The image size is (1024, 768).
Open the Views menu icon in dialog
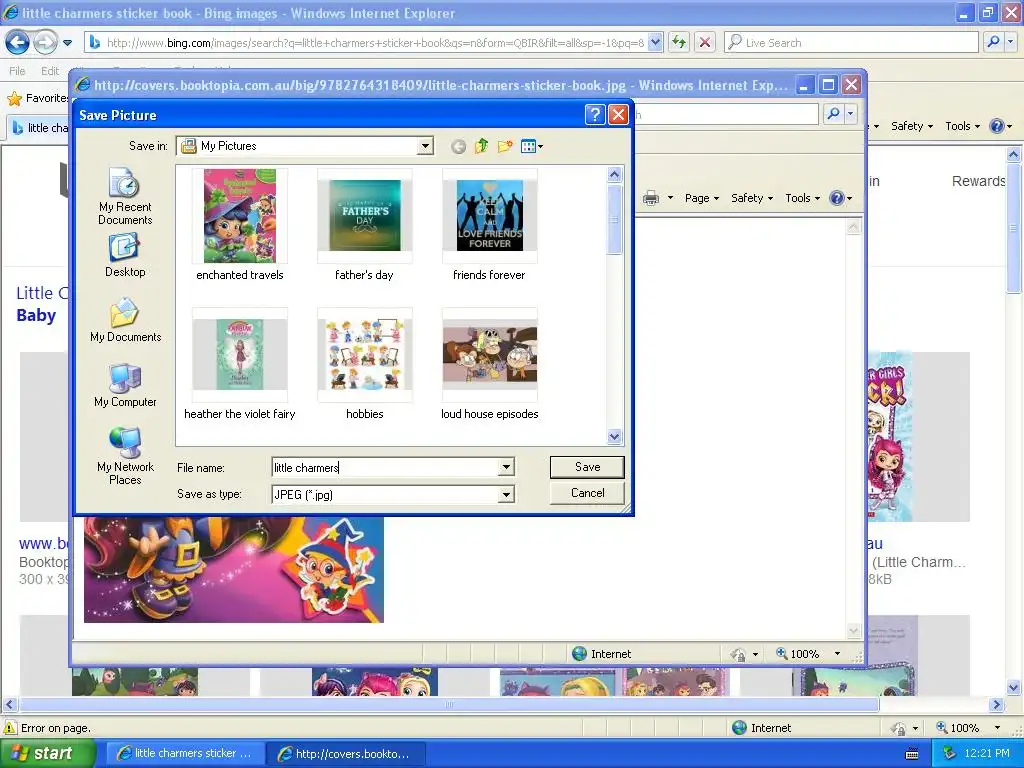[532, 146]
